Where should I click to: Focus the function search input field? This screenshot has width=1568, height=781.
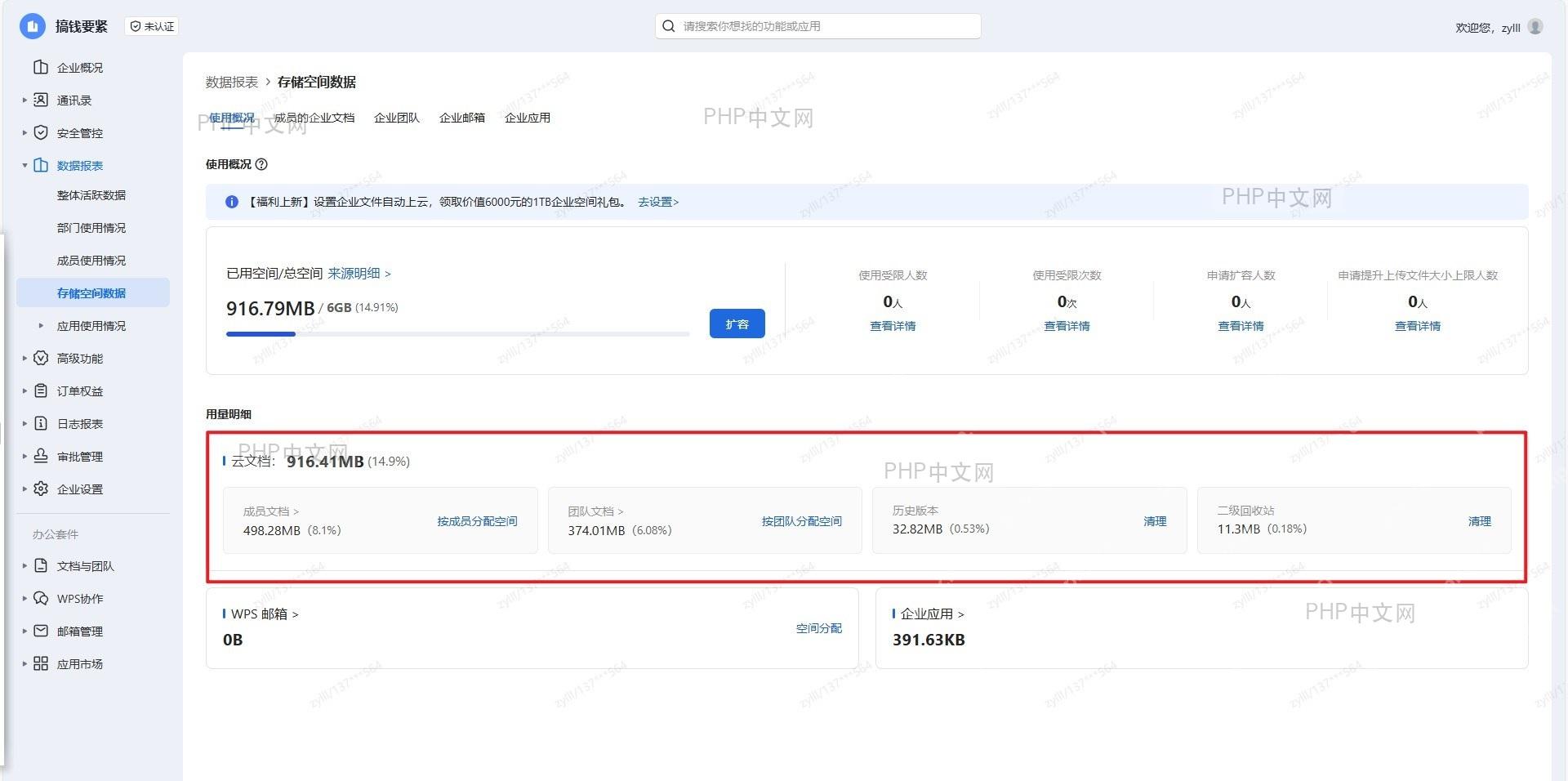818,26
